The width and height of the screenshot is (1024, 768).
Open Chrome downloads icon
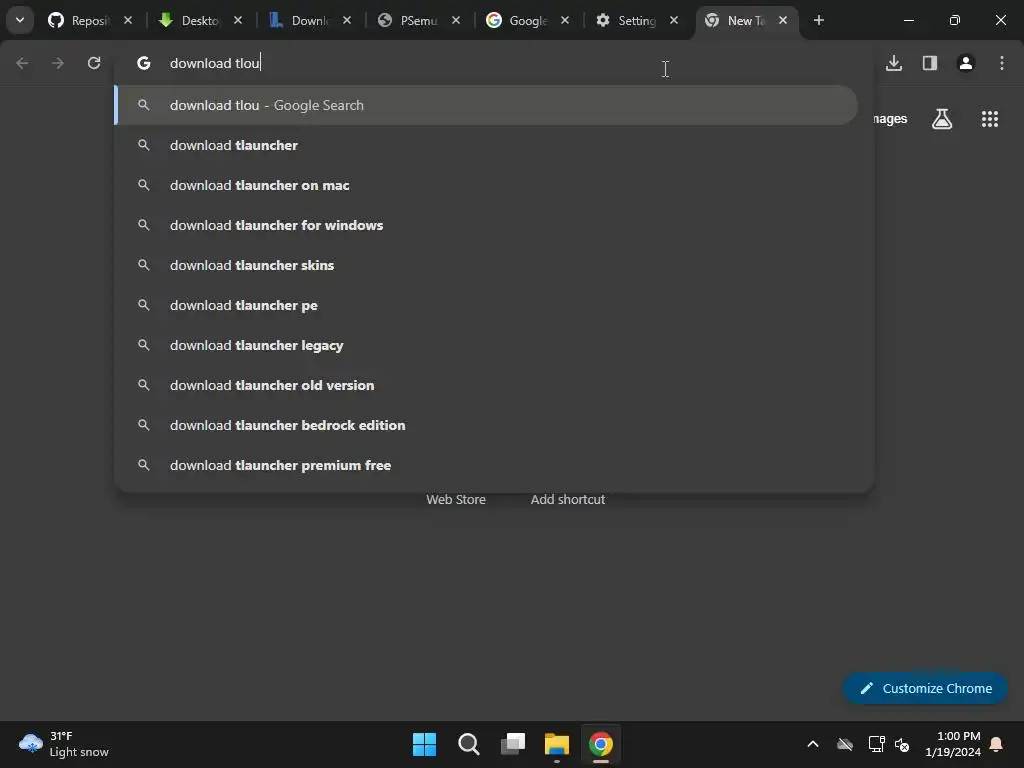(894, 63)
